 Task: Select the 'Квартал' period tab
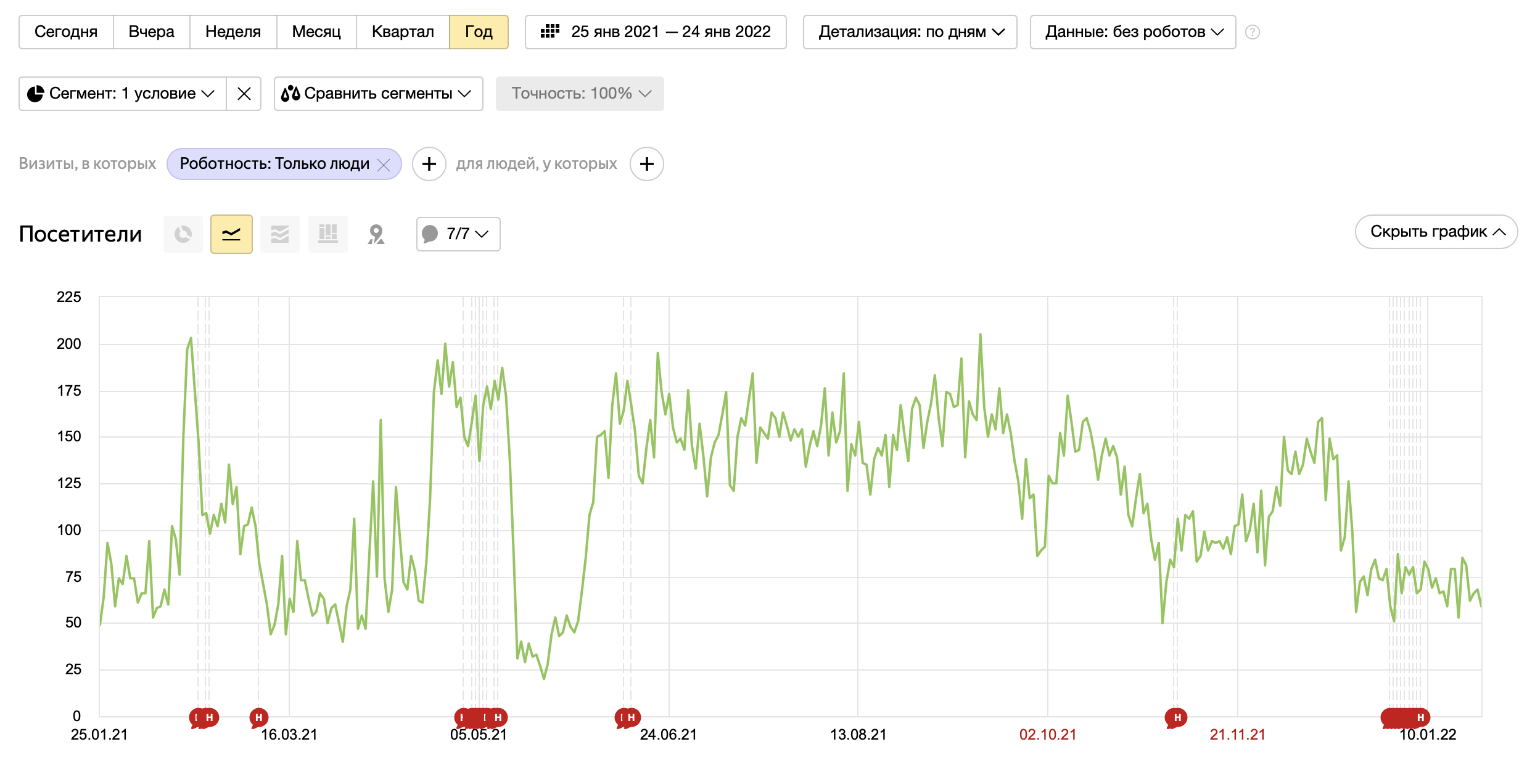(403, 32)
